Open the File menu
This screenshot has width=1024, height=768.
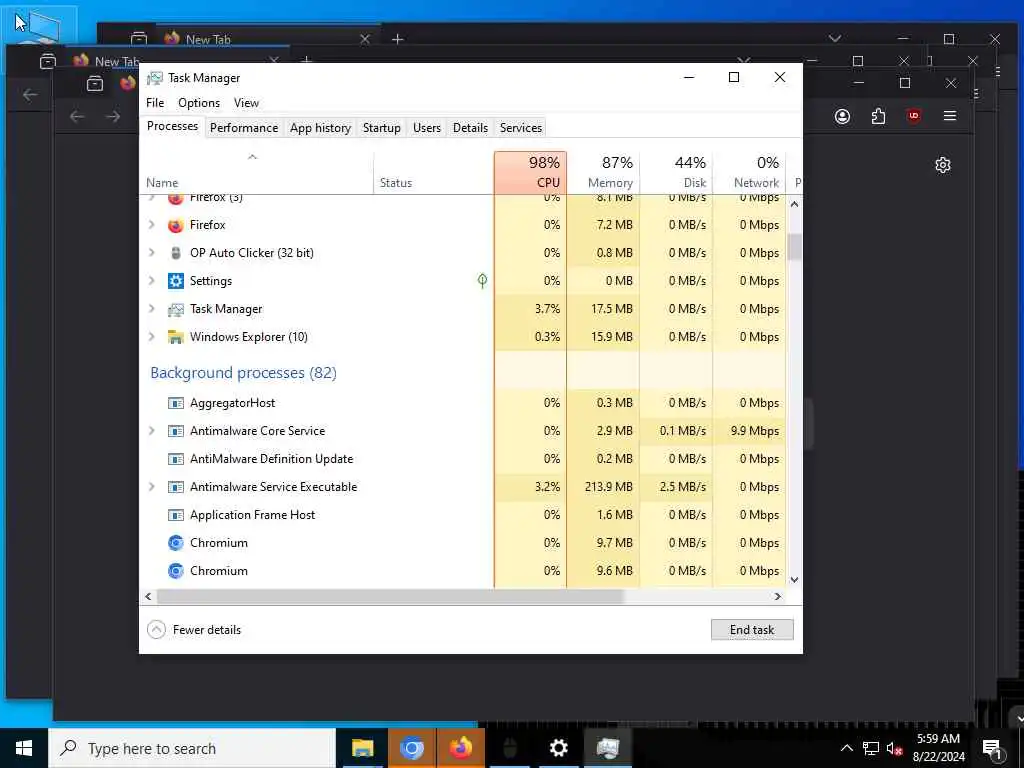155,103
